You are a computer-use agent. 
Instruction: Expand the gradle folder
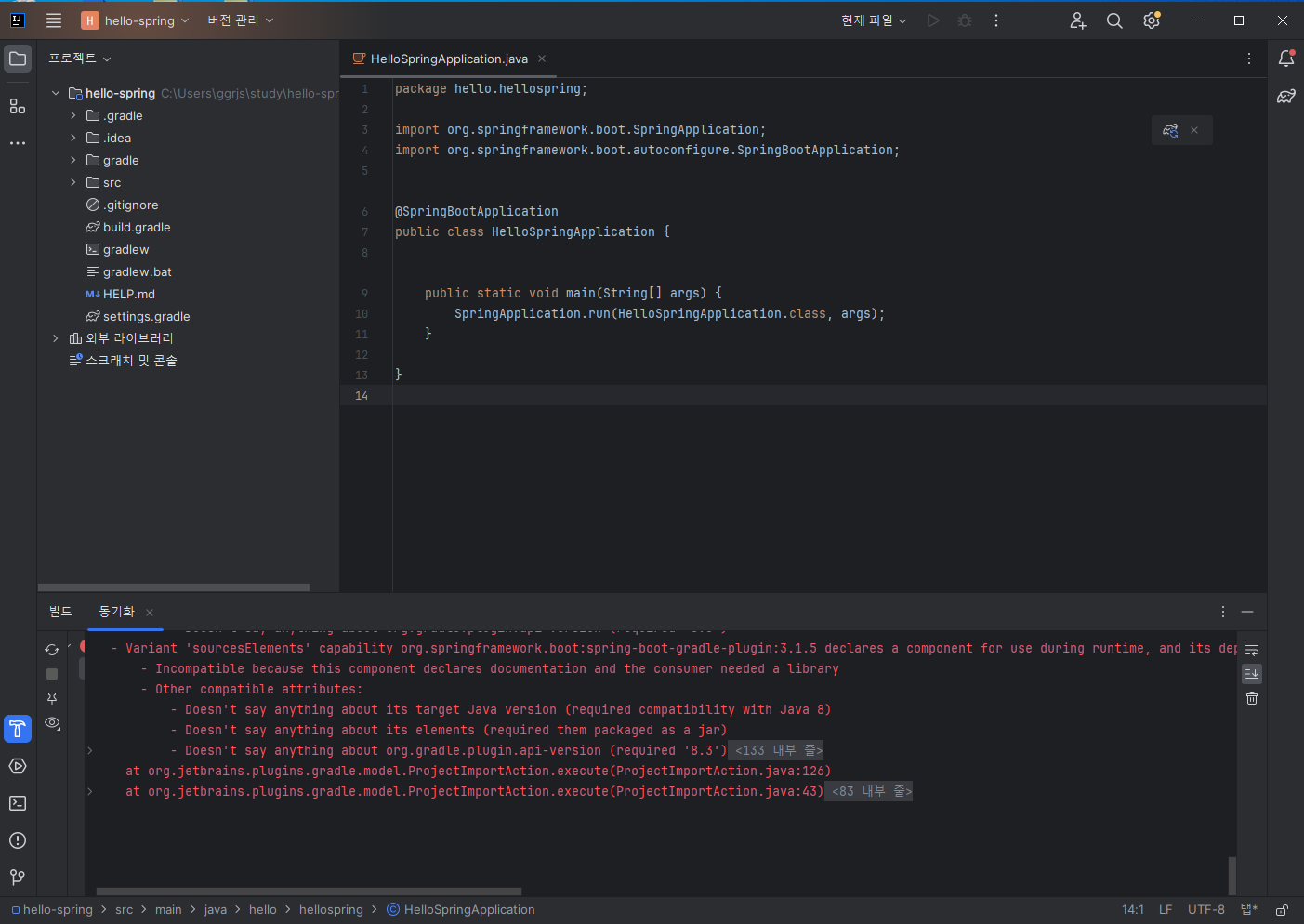[73, 160]
